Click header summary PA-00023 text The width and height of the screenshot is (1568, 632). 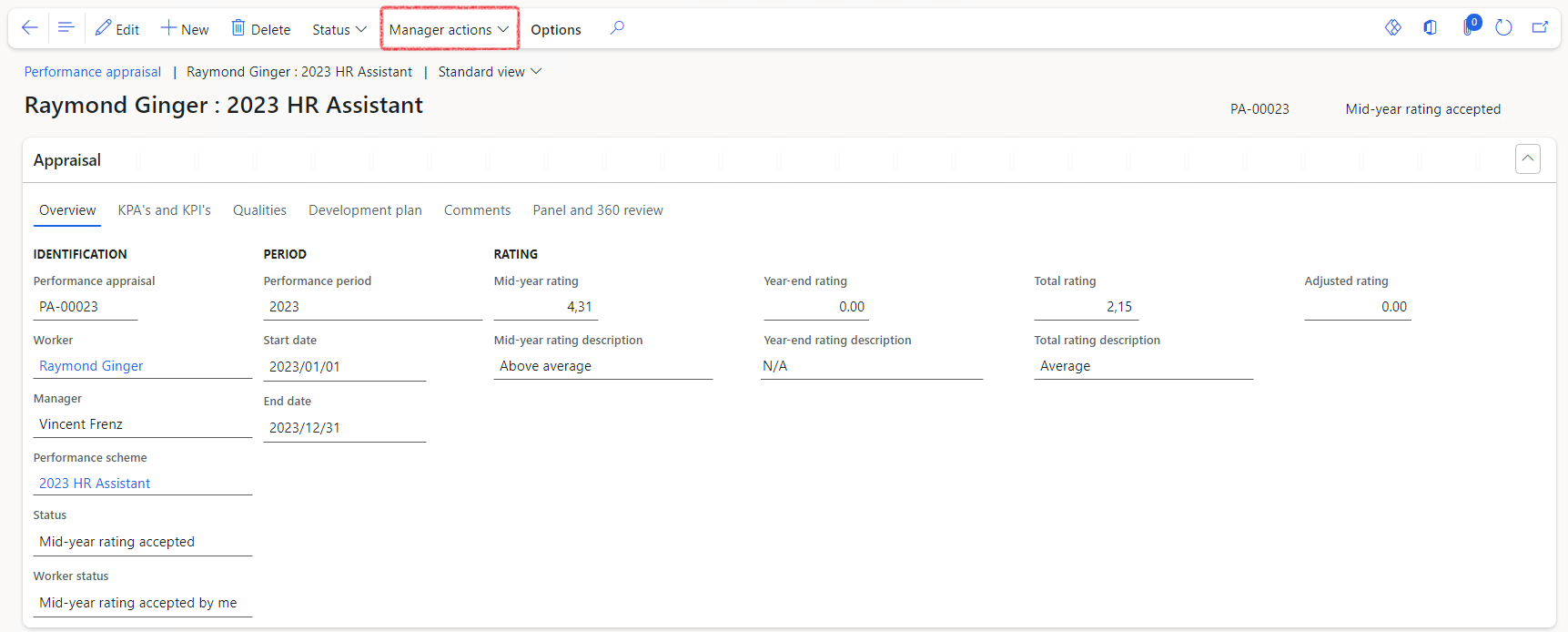[x=1259, y=109]
